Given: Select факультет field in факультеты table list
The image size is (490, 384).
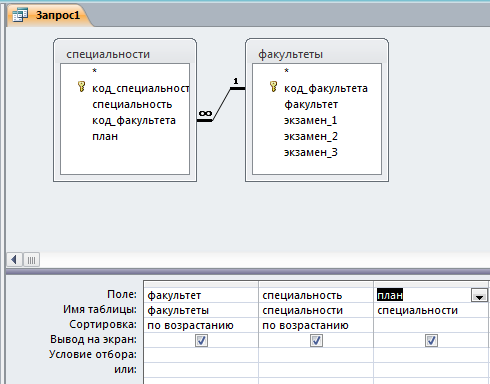Looking at the screenshot, I should point(311,104).
